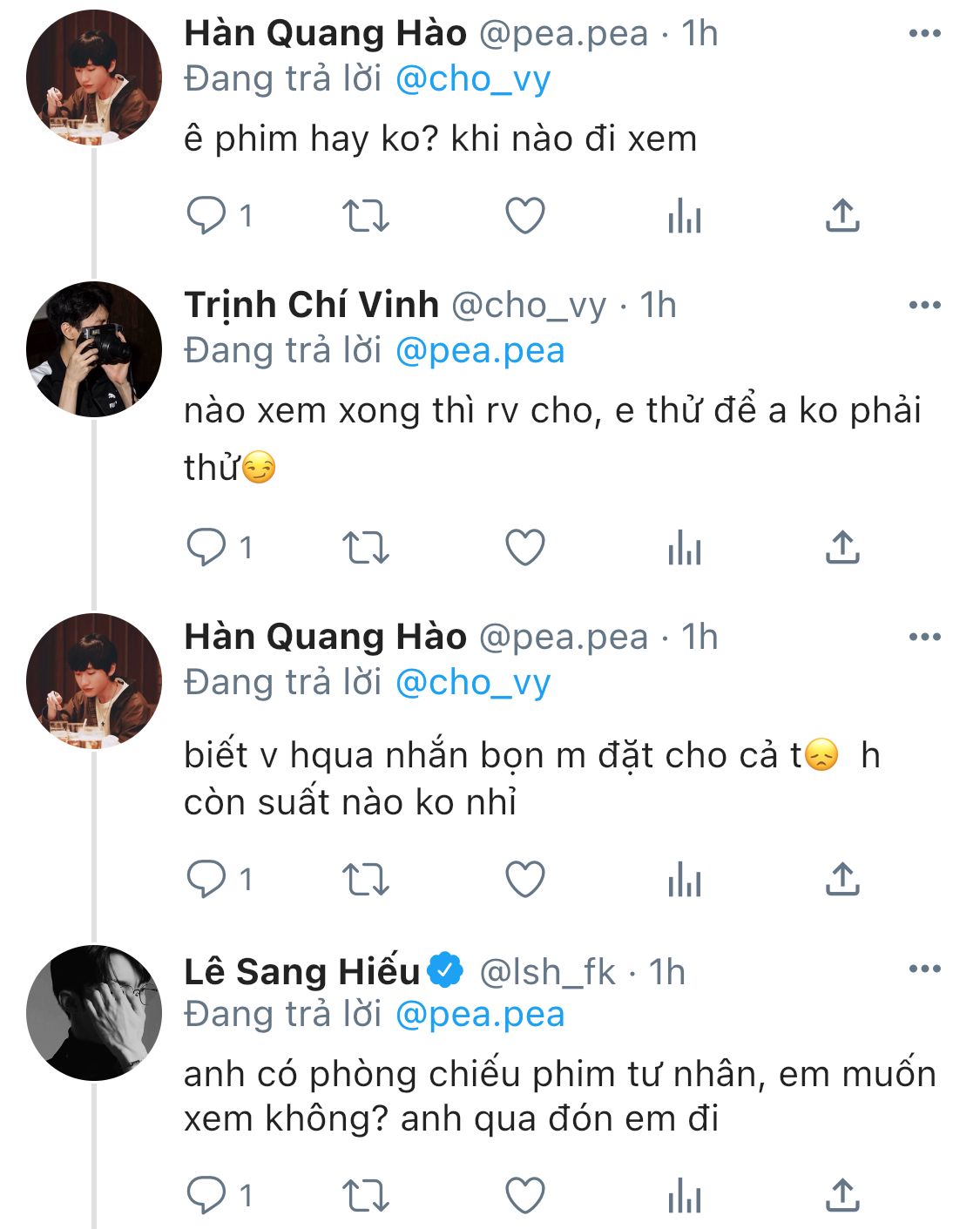Image resolution: width=980 pixels, height=1229 pixels.
Task: Like Trịnh Chí Vinh's reply
Action: pyautogui.click(x=525, y=547)
